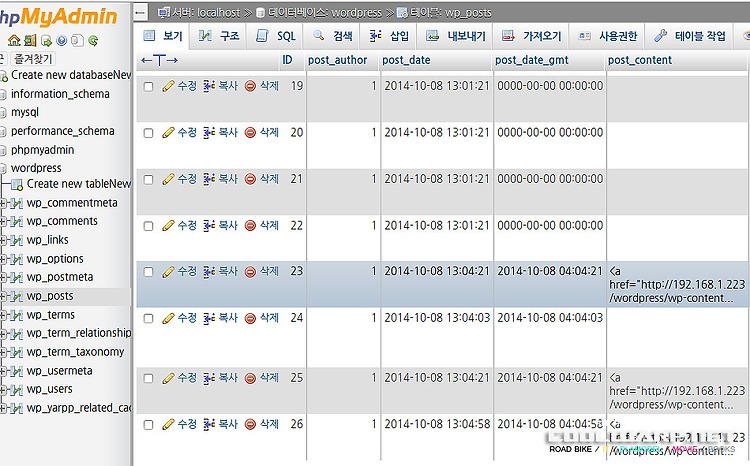Screen dimensions: 750x466
Task: Open the 구조 (Structure) tab
Action: point(219,36)
